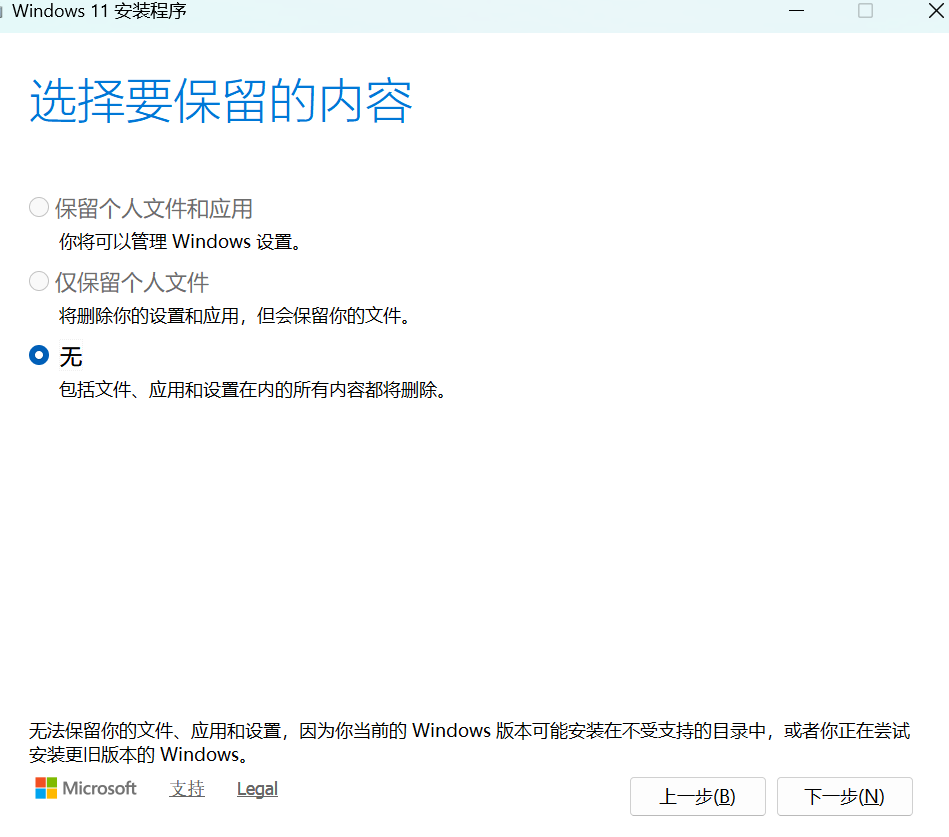Click the 上一步(B) button
The height and width of the screenshot is (837, 949).
coord(697,796)
